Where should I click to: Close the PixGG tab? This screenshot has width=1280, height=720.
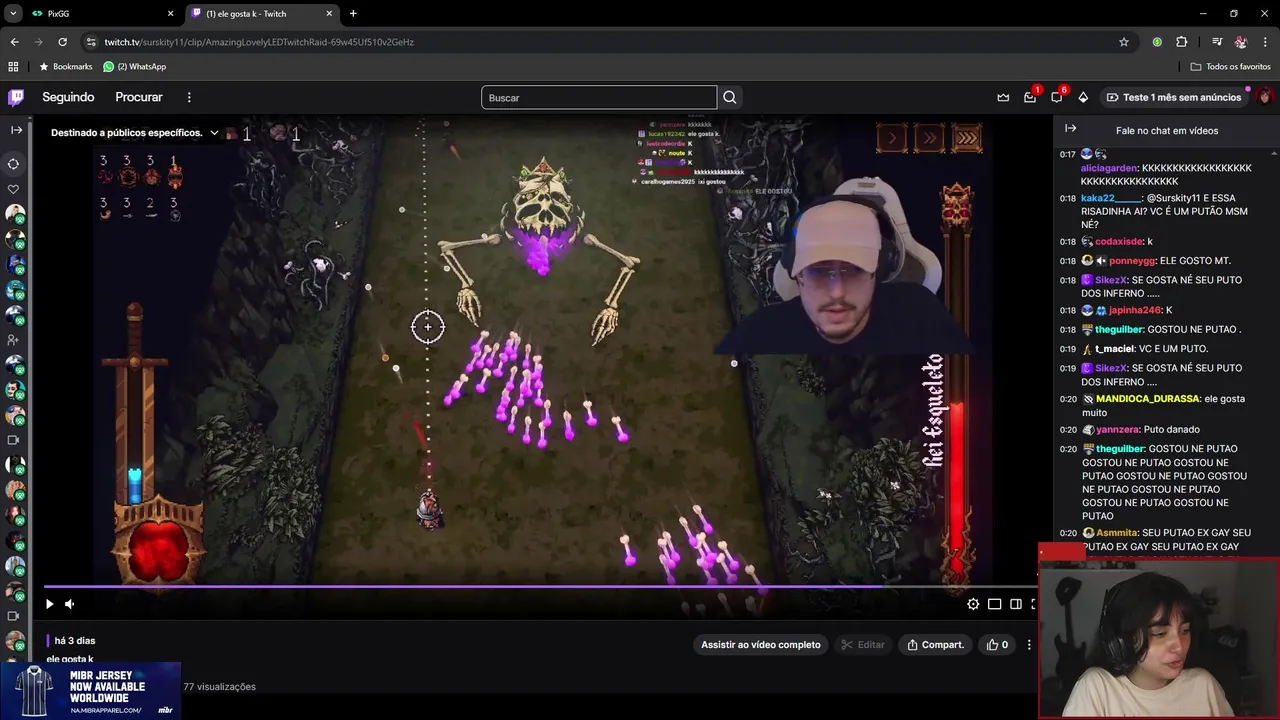(170, 14)
